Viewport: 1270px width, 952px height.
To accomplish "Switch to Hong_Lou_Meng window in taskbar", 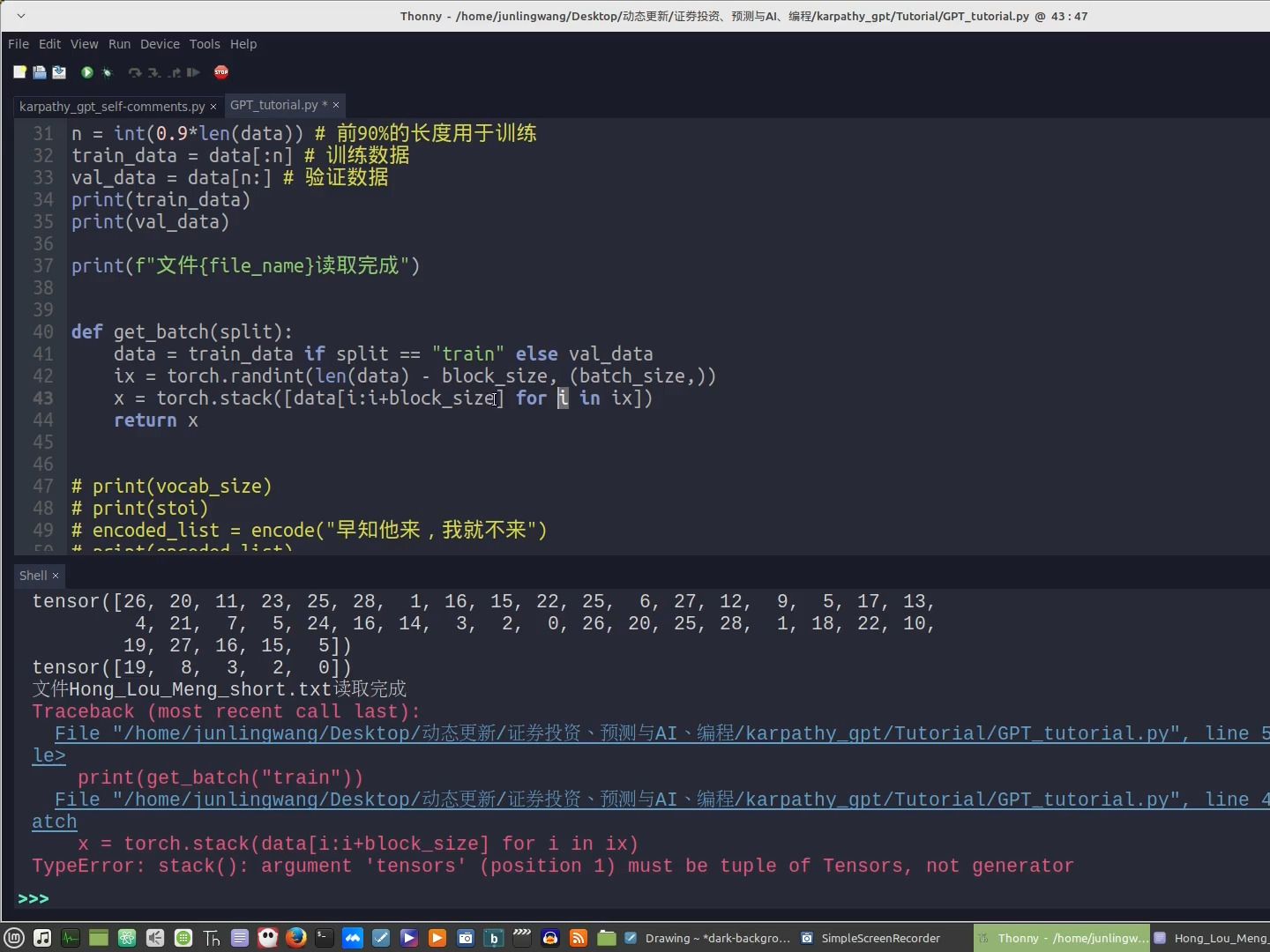I will pyautogui.click(x=1210, y=938).
